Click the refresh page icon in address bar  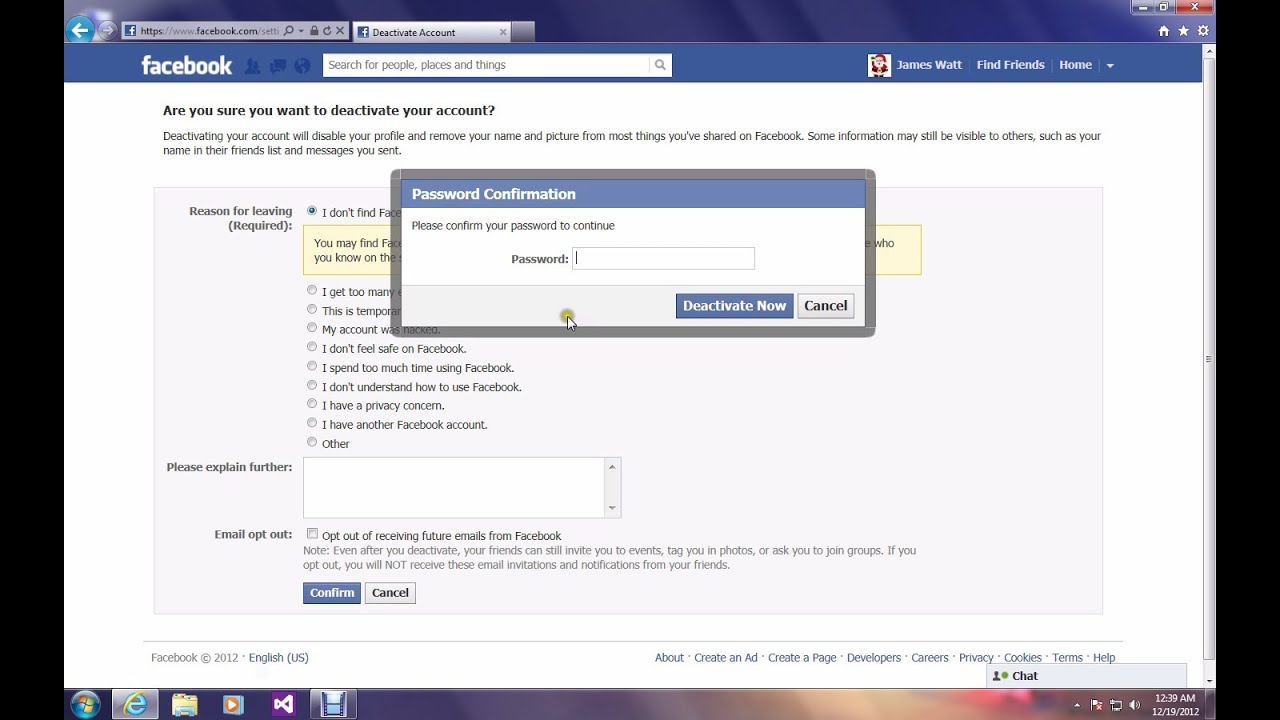click(x=326, y=31)
